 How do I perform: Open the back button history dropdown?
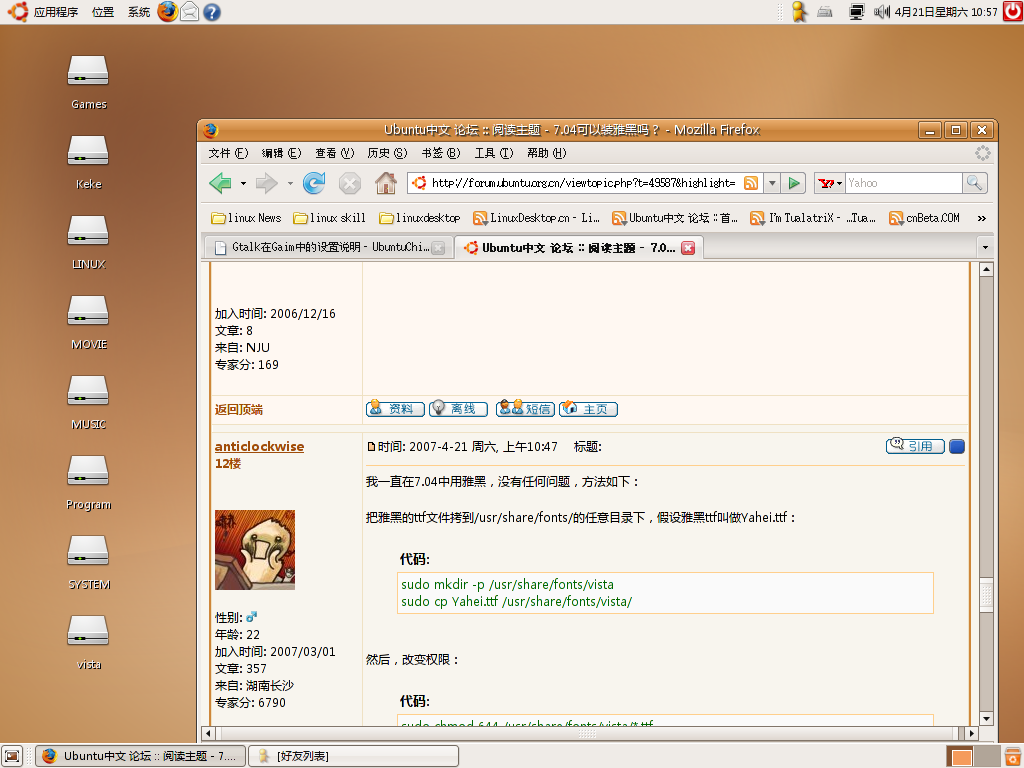tap(243, 184)
